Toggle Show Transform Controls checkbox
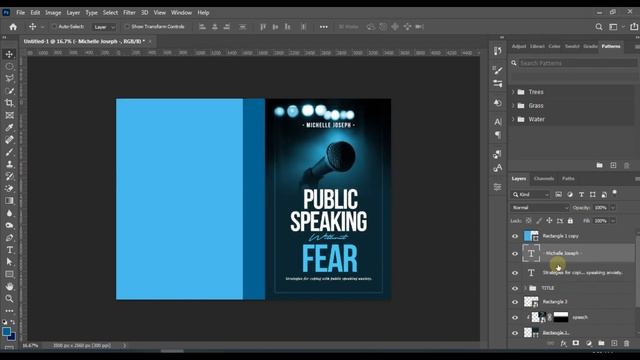Screen dimensions: 640x360 (127, 27)
